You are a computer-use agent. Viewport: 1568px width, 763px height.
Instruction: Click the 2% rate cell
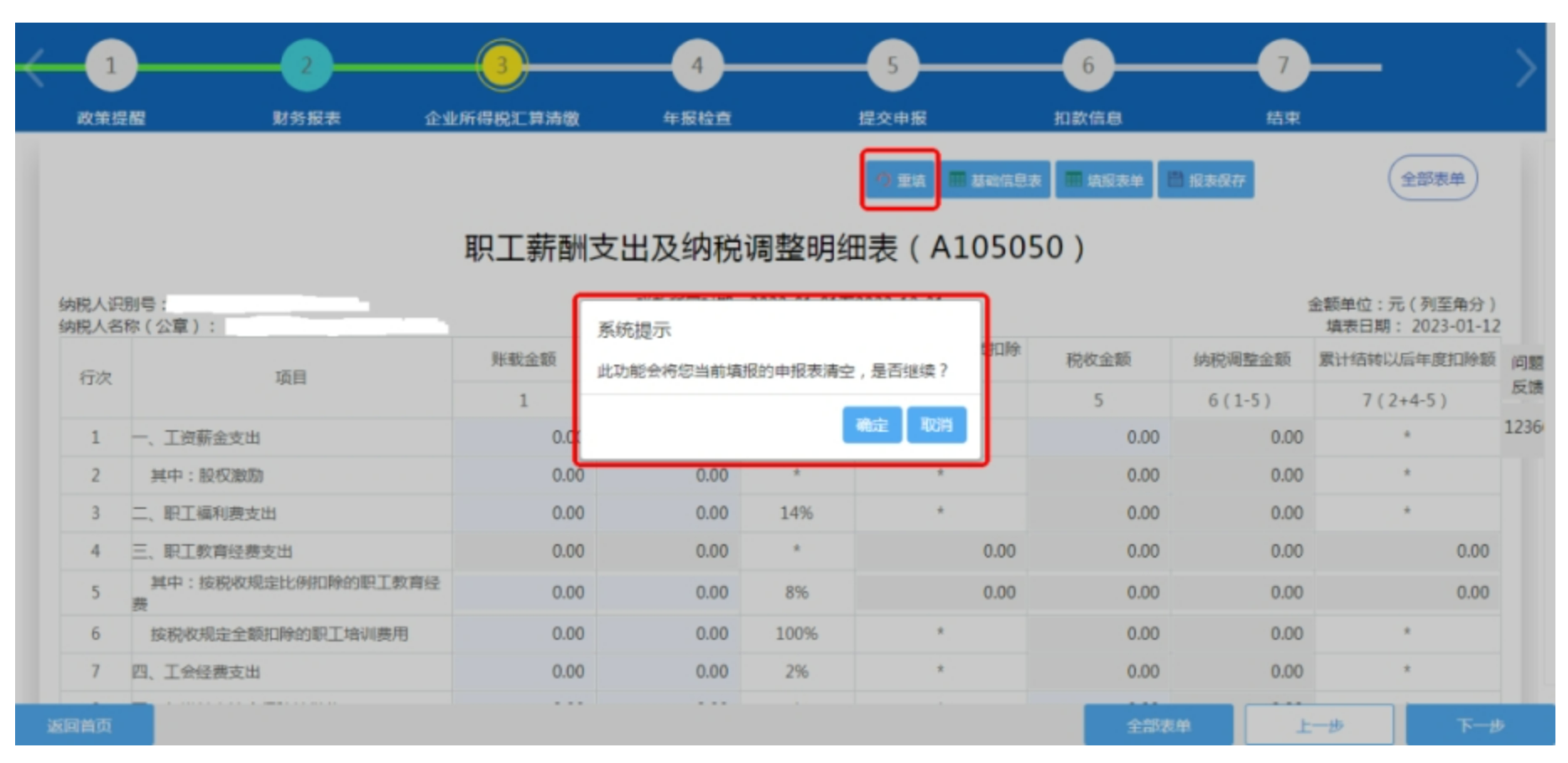[x=796, y=672]
